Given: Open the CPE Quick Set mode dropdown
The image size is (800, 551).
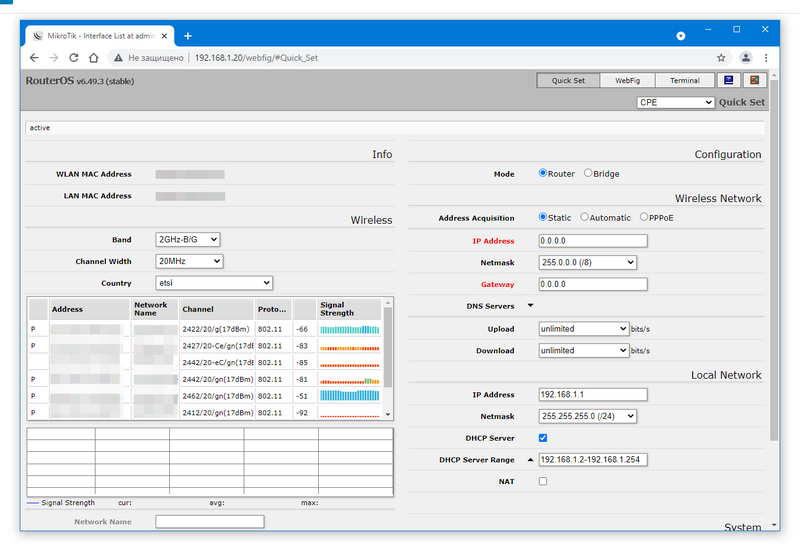Looking at the screenshot, I should click(676, 103).
